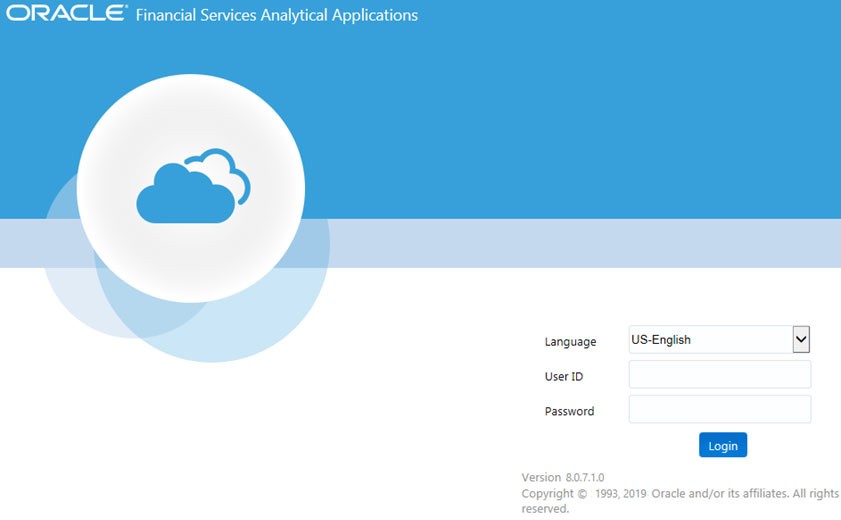Screen dimensions: 841x520
Task: Expand the Language dropdown arrow
Action: pyautogui.click(x=801, y=339)
